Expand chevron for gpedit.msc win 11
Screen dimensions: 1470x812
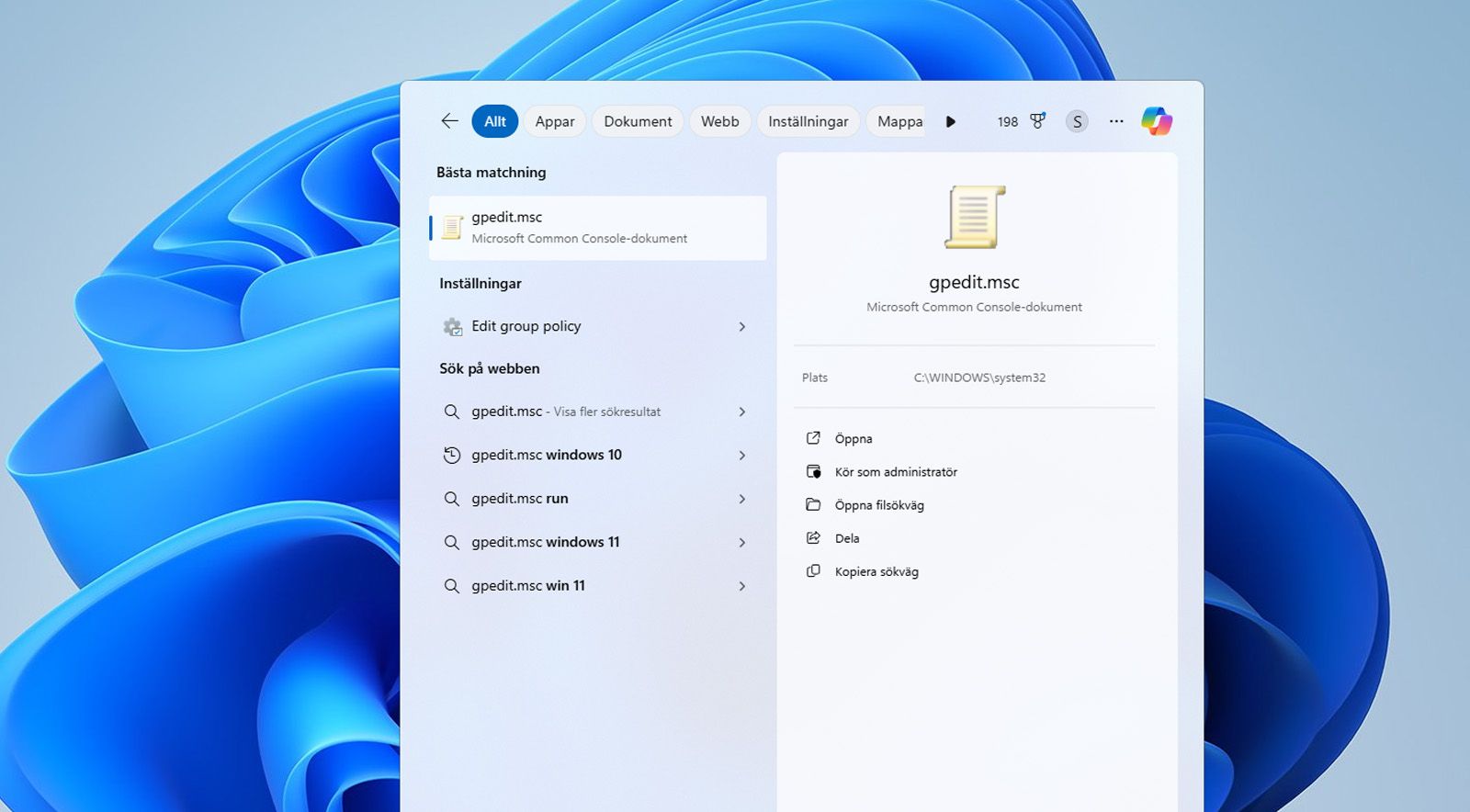click(742, 585)
